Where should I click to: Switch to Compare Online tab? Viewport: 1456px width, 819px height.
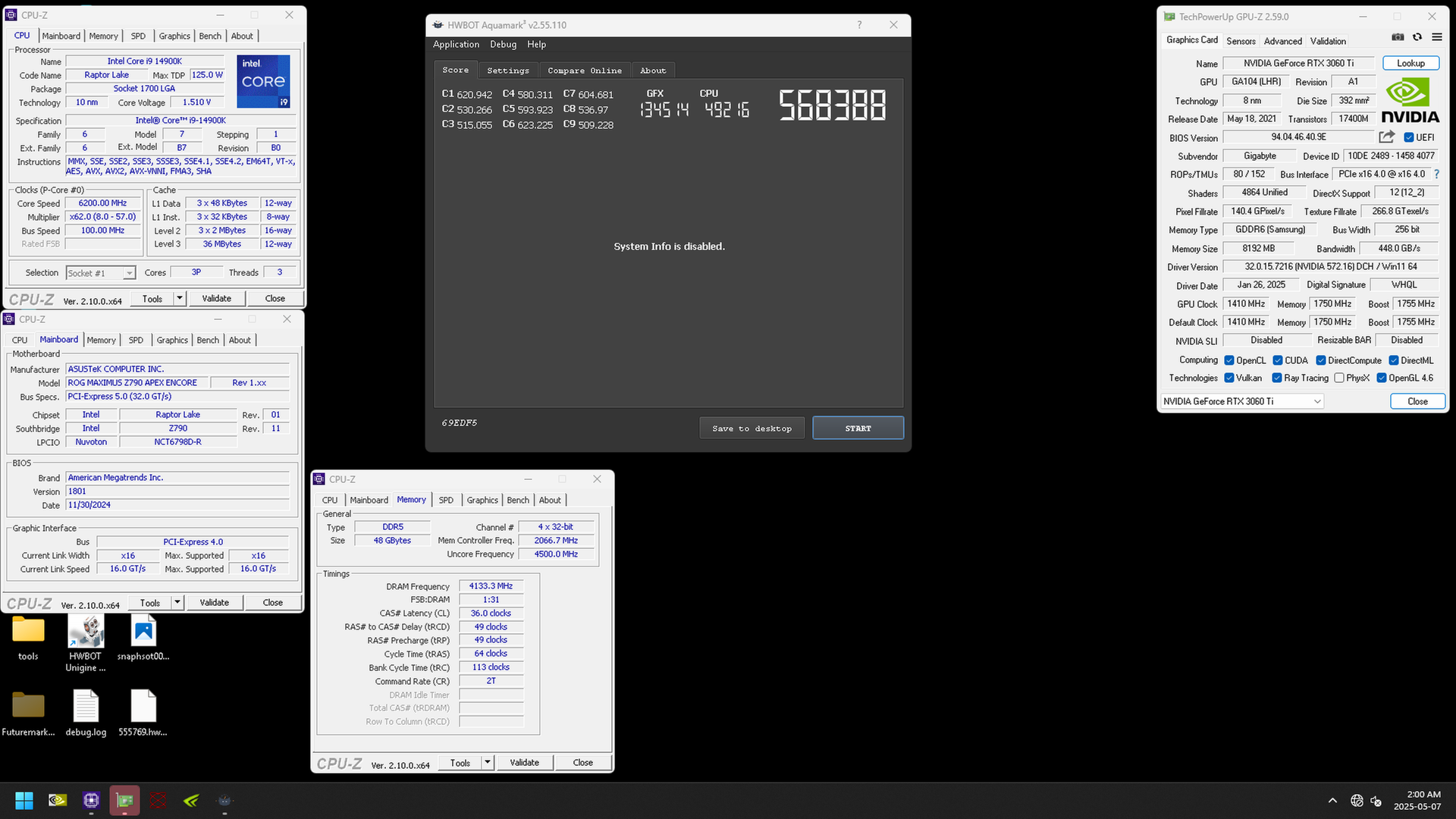point(585,71)
